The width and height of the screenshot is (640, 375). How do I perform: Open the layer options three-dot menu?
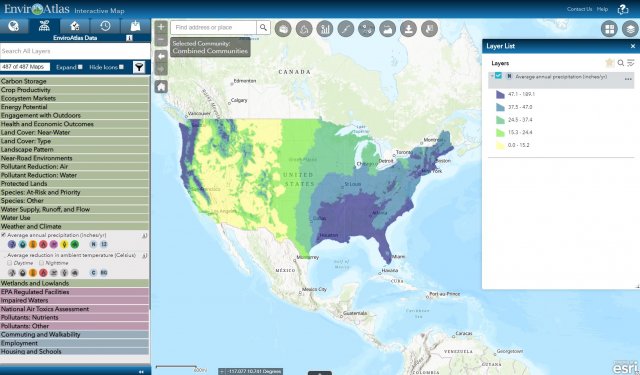[x=628, y=79]
